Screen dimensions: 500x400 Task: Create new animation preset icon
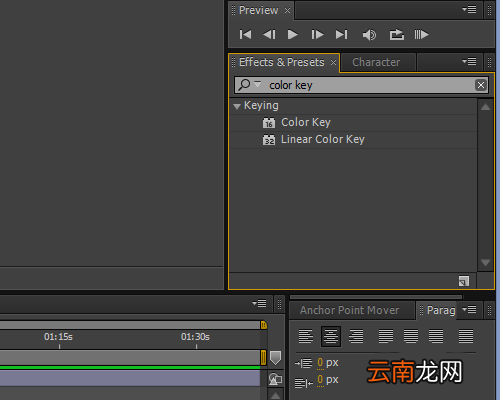pos(464,281)
